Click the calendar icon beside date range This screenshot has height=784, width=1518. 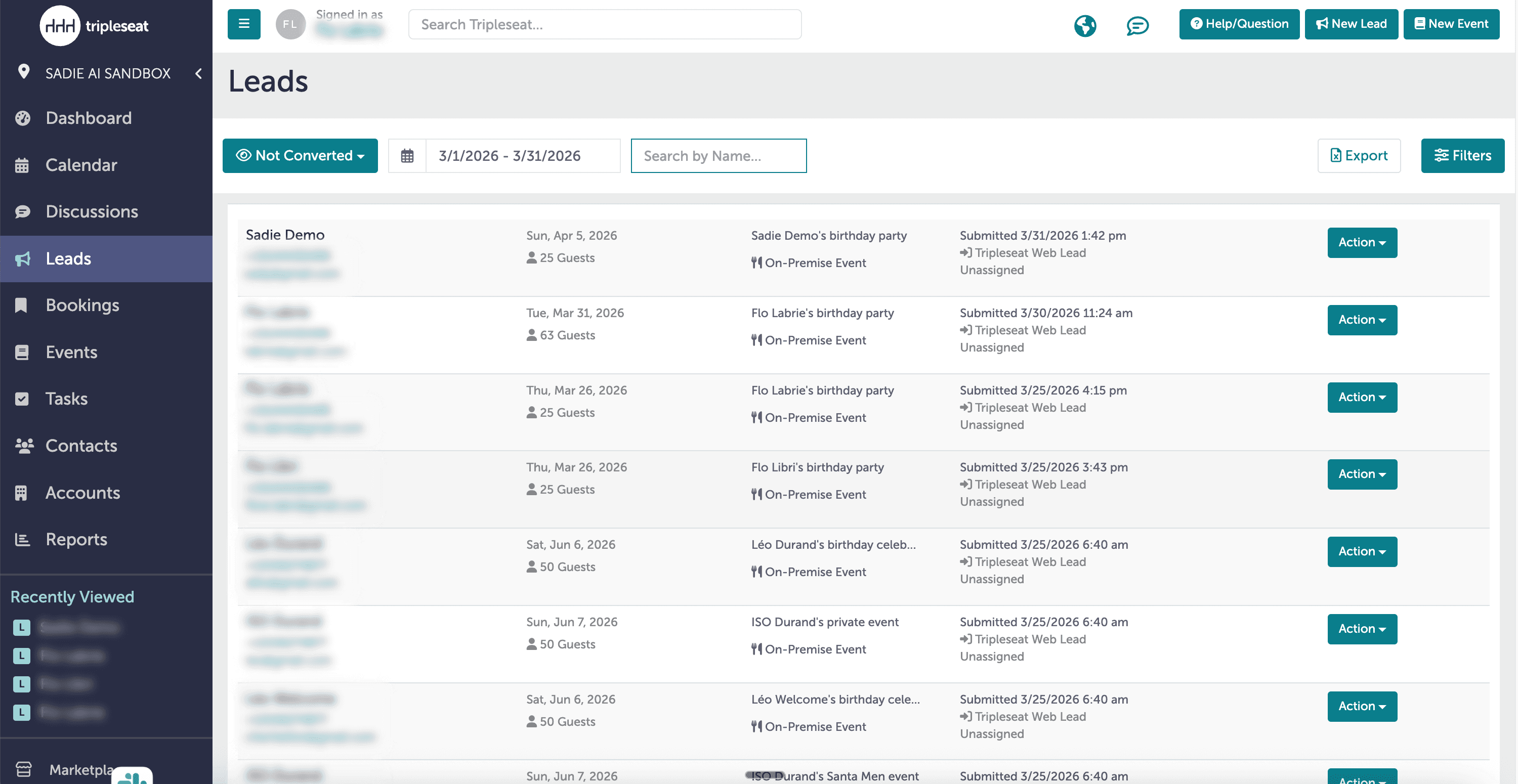pos(407,156)
